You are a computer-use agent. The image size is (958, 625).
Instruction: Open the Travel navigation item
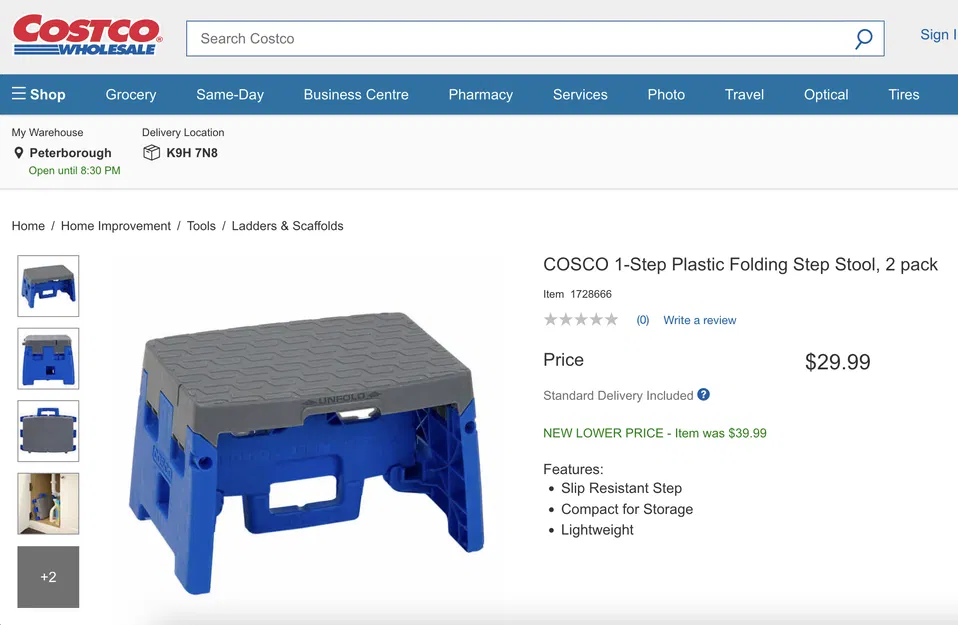coord(744,94)
